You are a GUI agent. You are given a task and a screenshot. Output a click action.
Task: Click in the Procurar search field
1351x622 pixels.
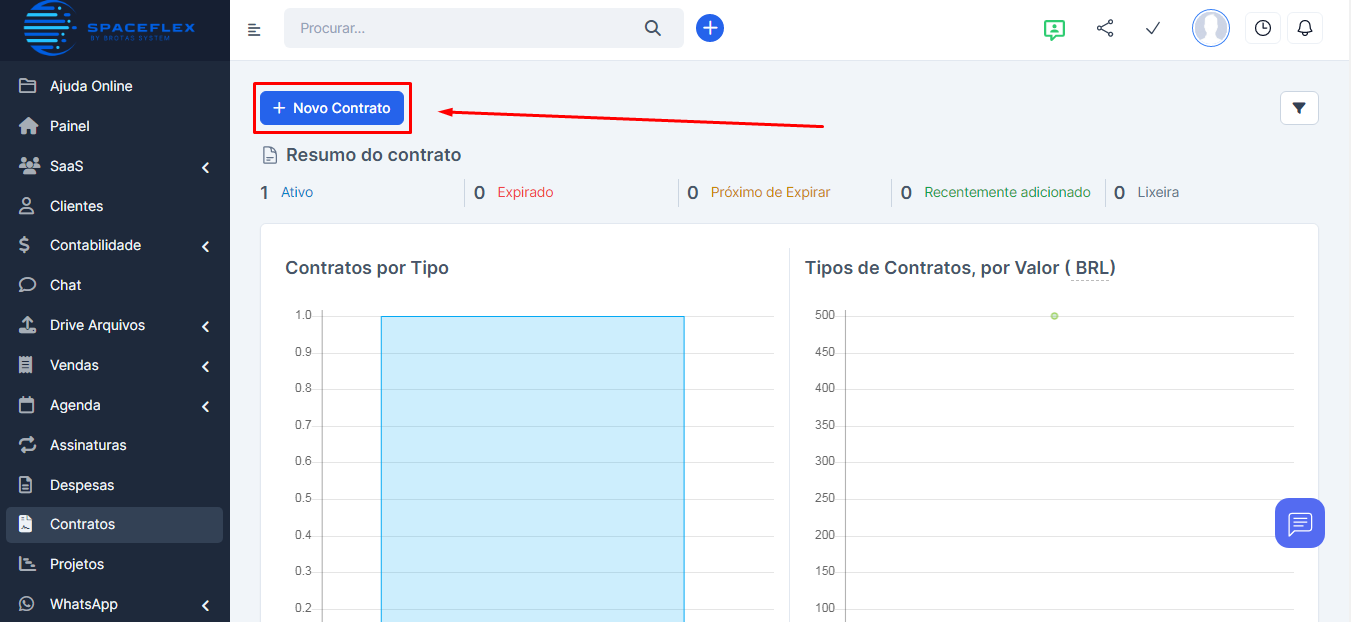coord(465,28)
